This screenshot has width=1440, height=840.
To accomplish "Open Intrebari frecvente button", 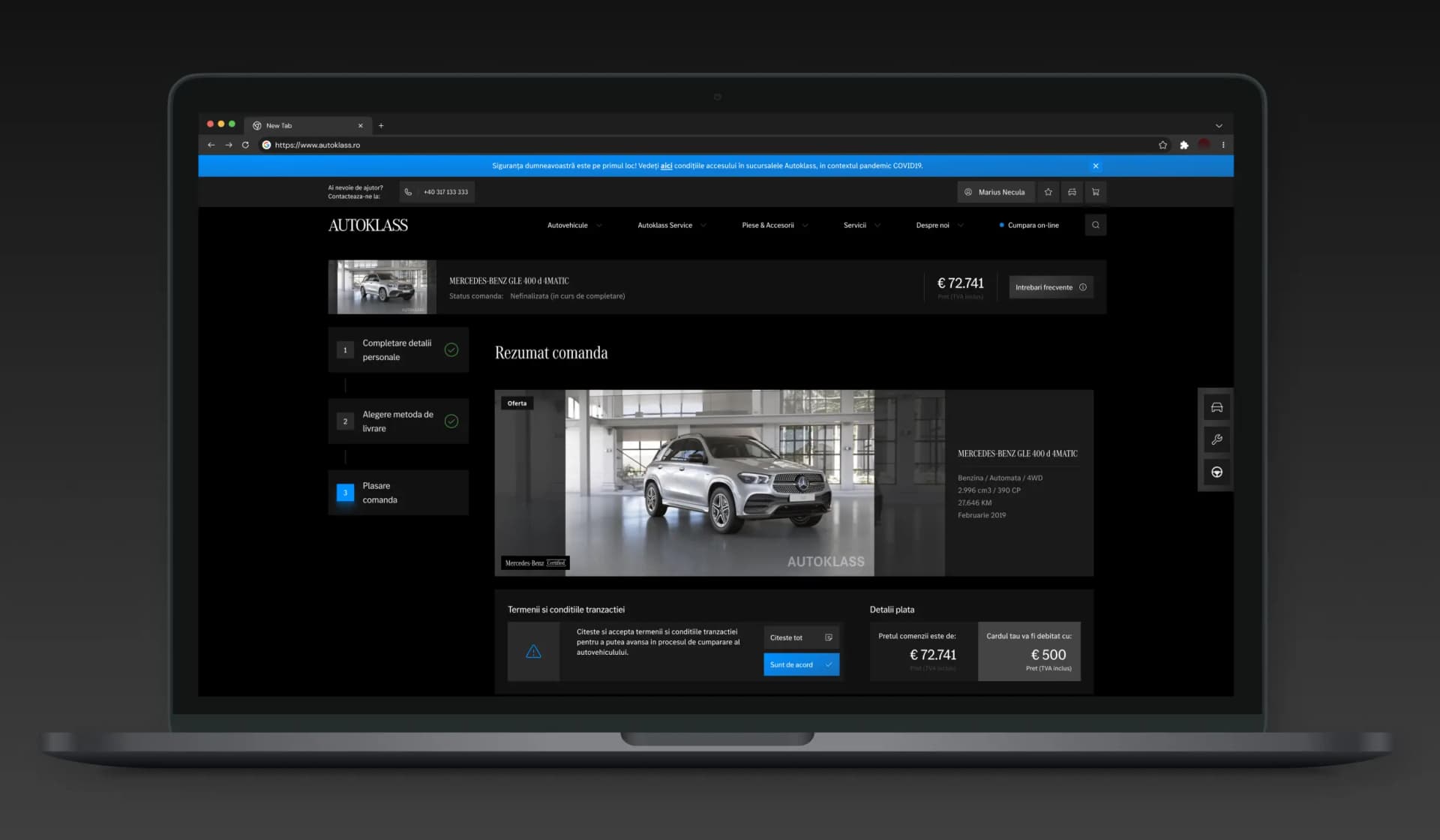I will [x=1051, y=287].
